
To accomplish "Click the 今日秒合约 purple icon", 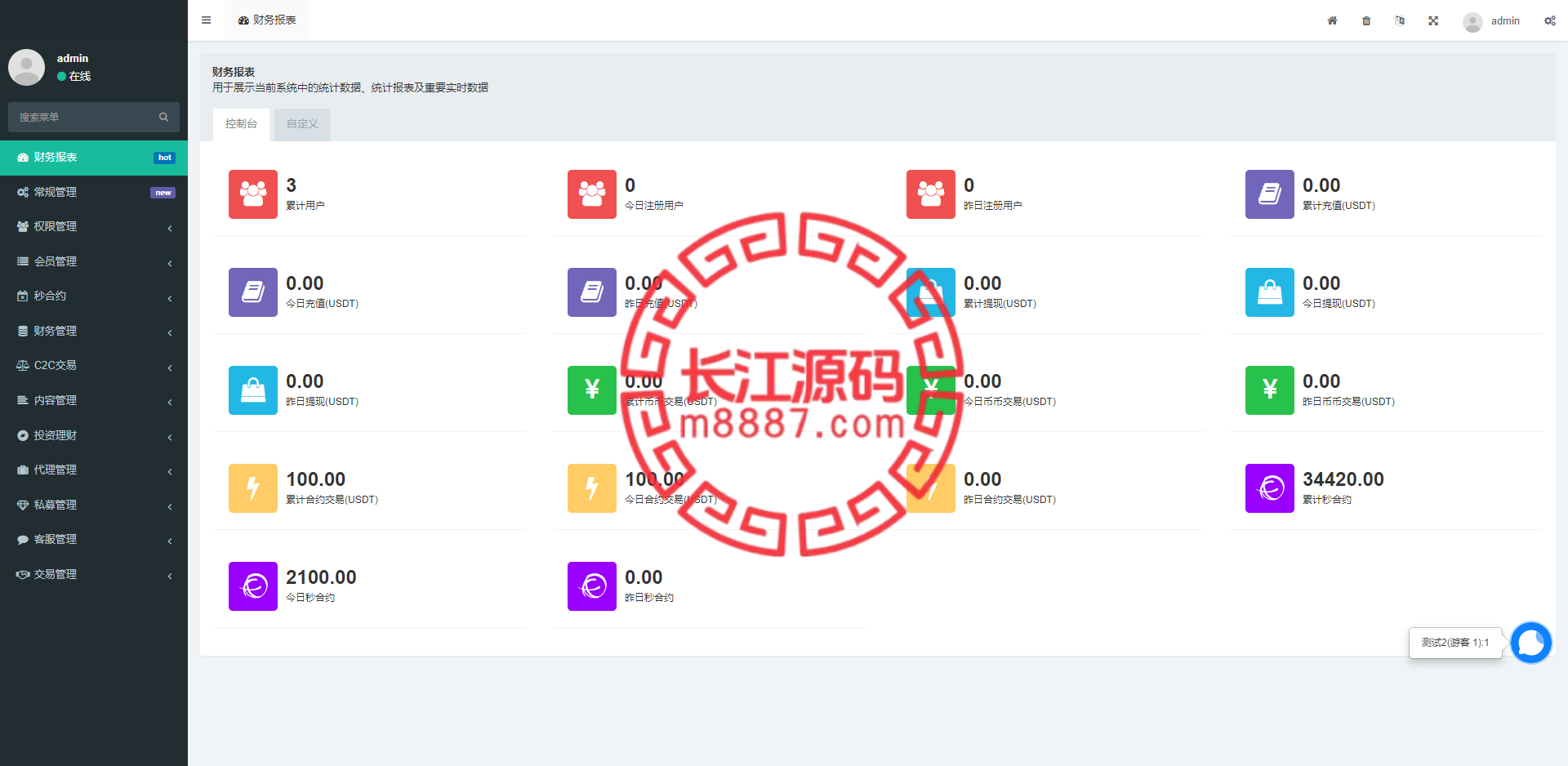I will point(253,586).
